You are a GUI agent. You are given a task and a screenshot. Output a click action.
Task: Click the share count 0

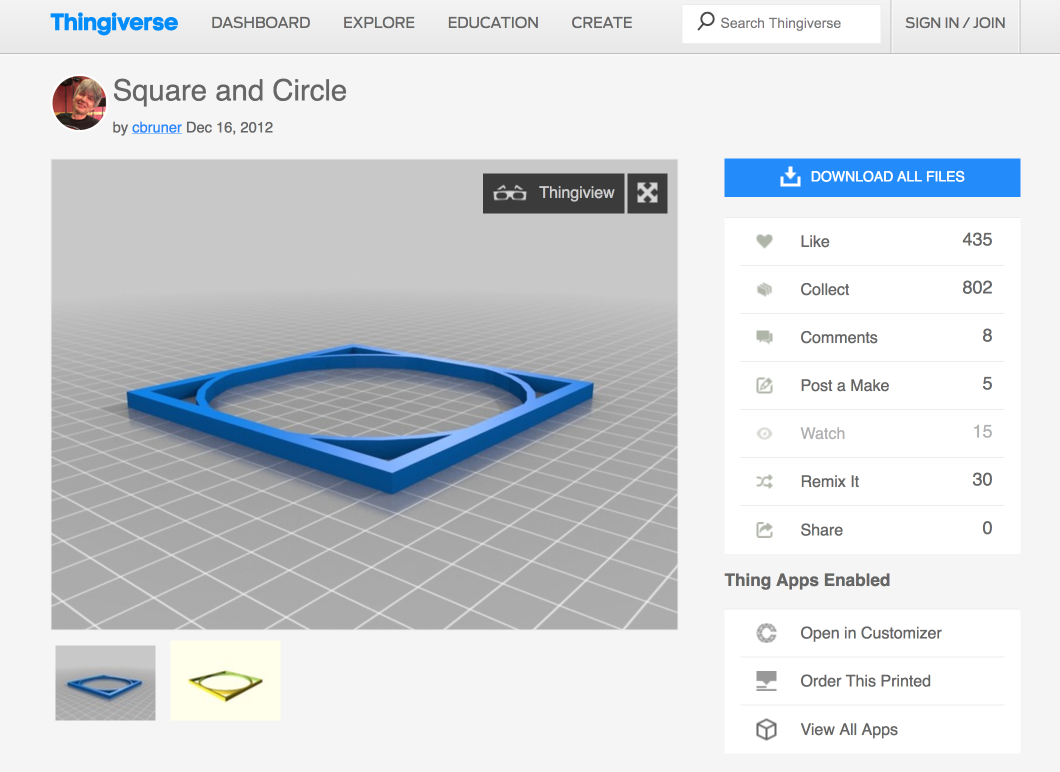tap(987, 528)
